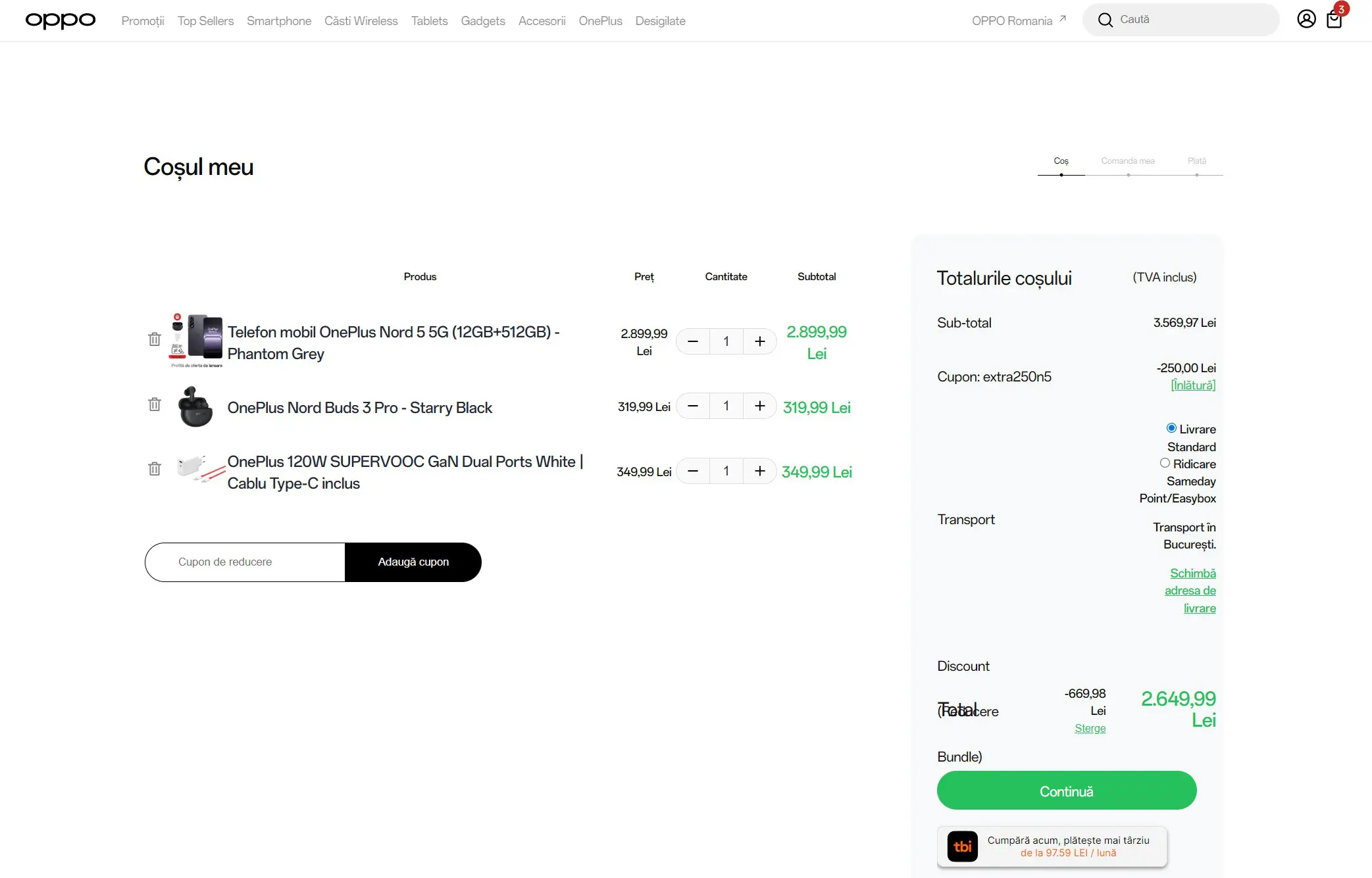Click the search magnifier icon
The height and width of the screenshot is (878, 1372).
coord(1105,20)
